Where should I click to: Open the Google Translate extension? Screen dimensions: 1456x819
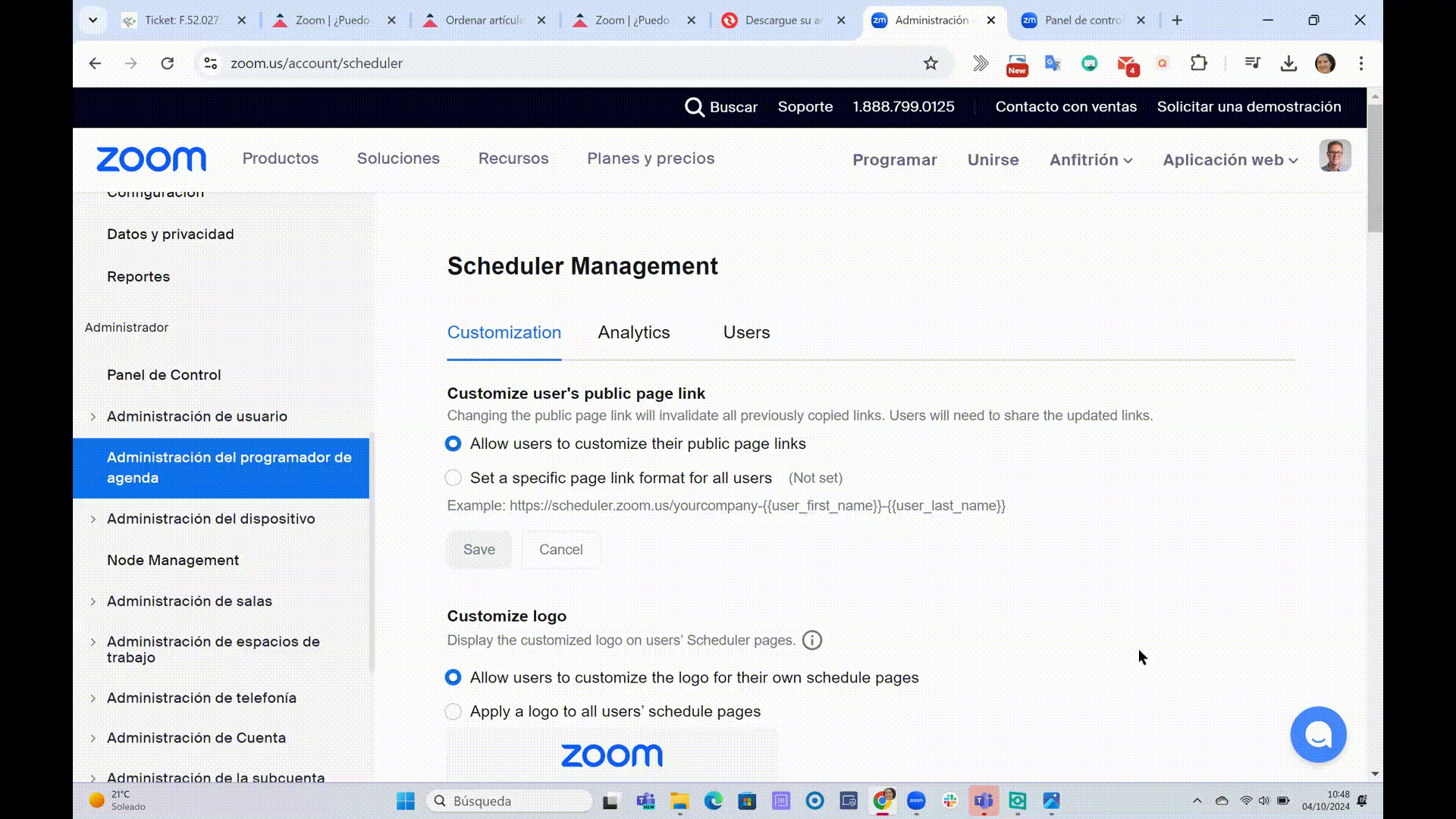pos(1053,64)
